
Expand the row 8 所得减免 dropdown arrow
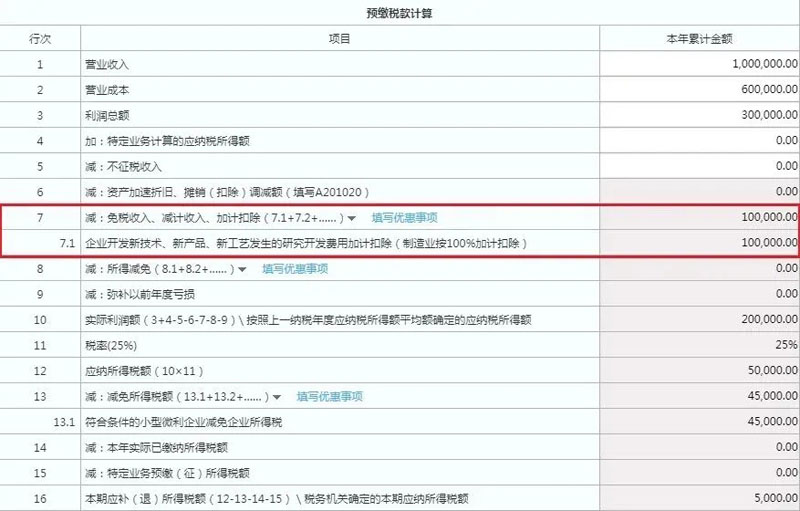241,269
